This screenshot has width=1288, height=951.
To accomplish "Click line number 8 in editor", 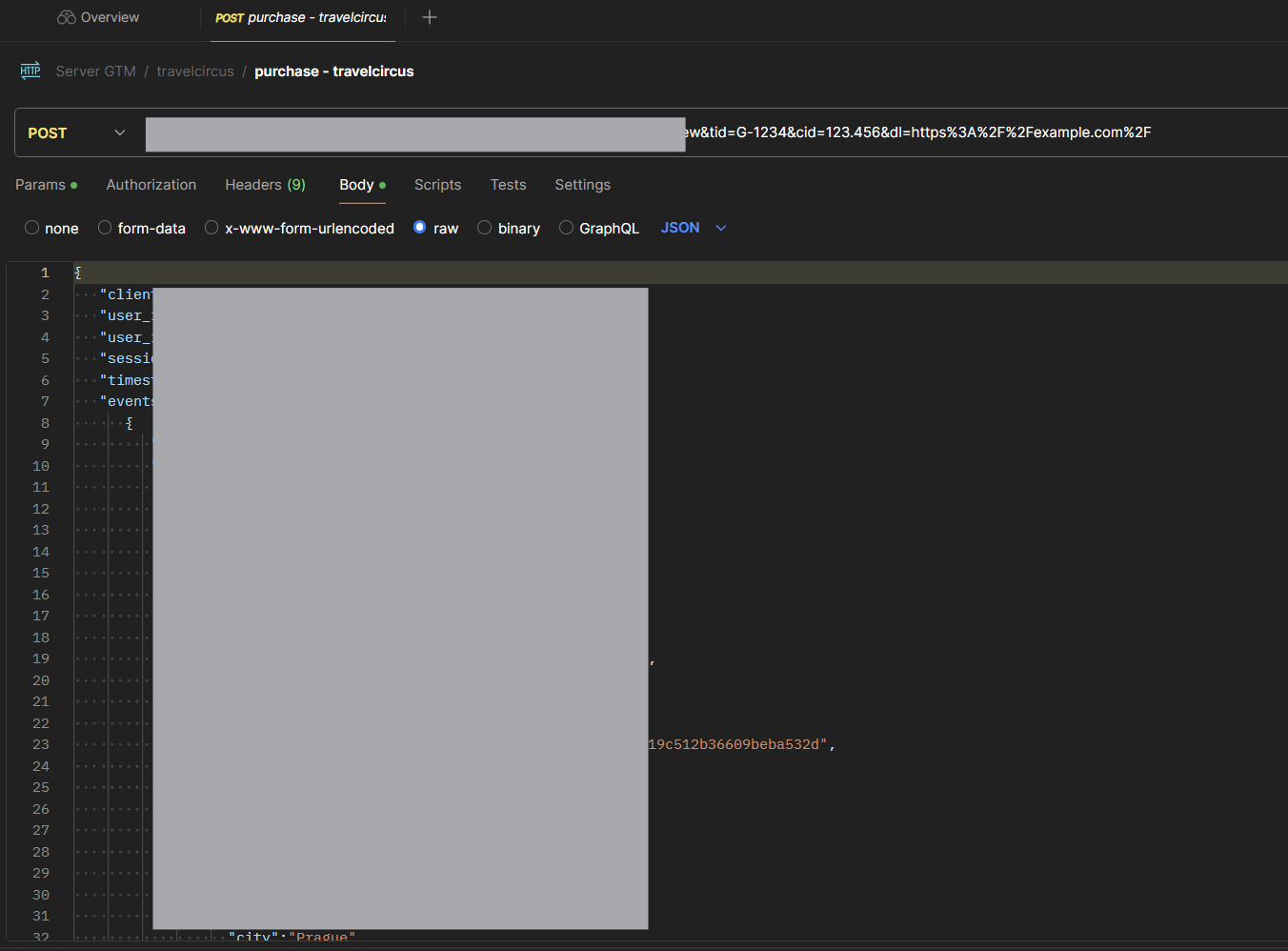I will [45, 423].
